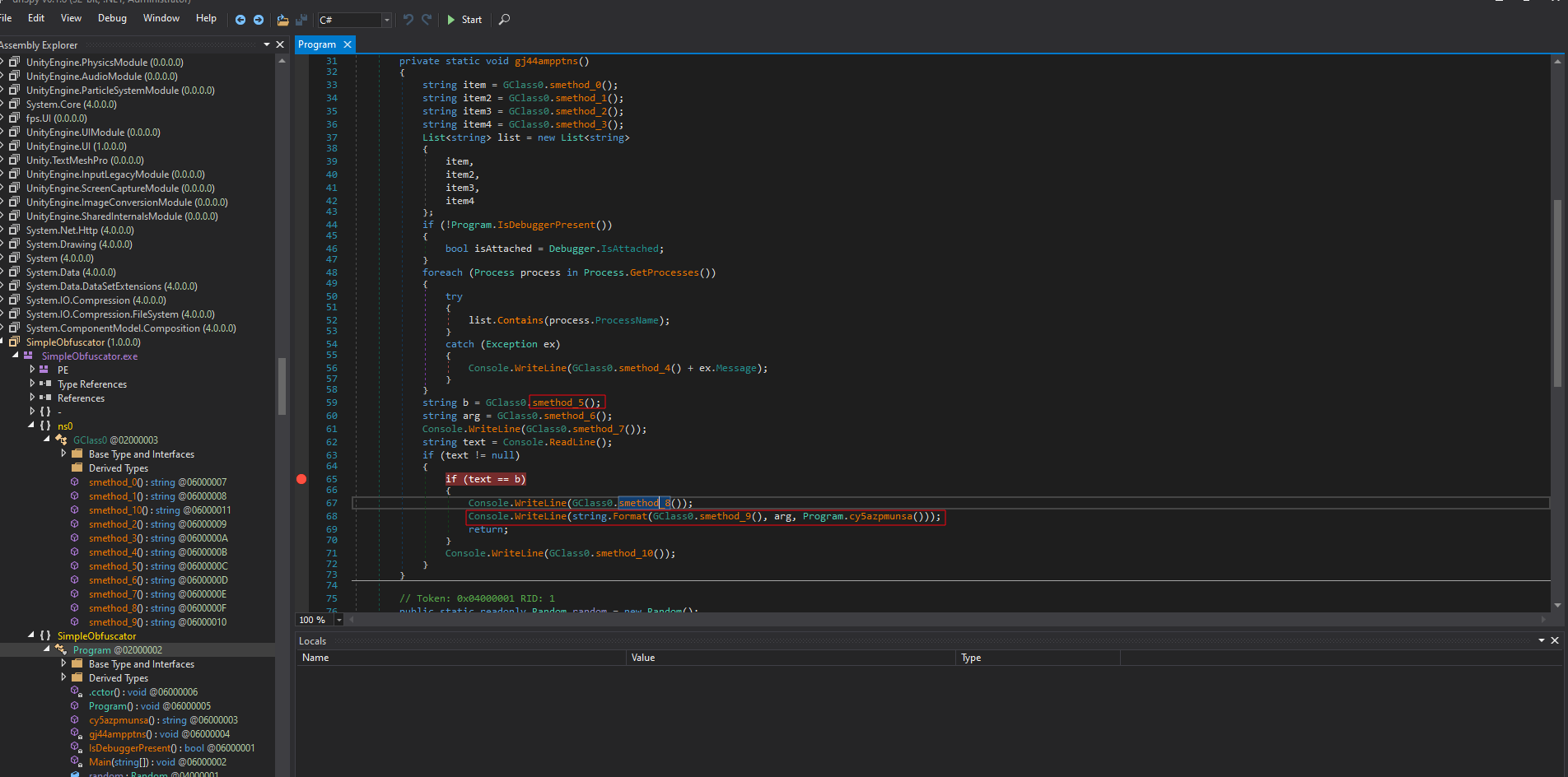This screenshot has width=1568, height=777.
Task: Close the Program tab
Action: [348, 44]
